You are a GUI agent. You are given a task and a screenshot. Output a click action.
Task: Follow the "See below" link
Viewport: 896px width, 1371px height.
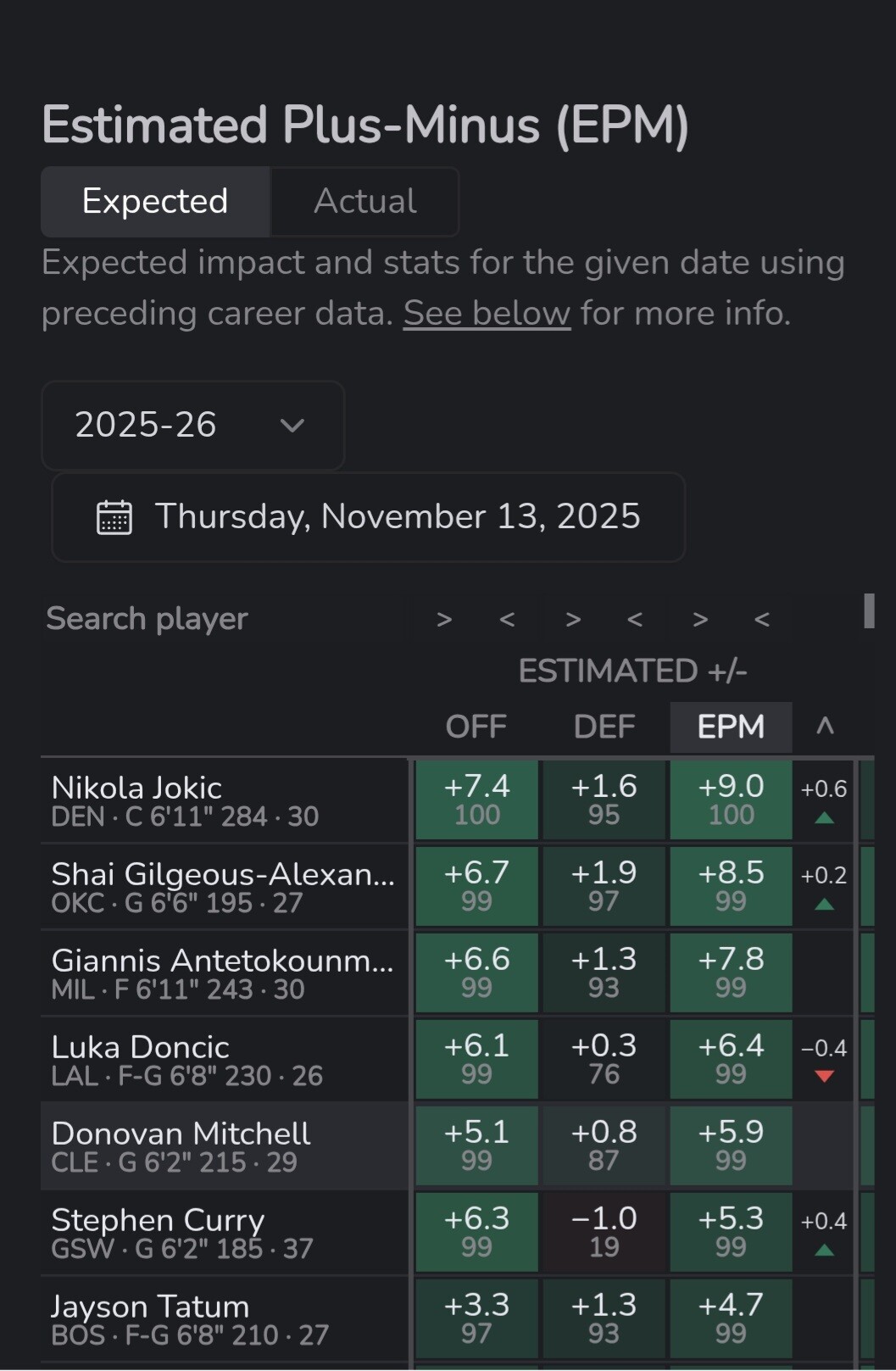point(487,314)
